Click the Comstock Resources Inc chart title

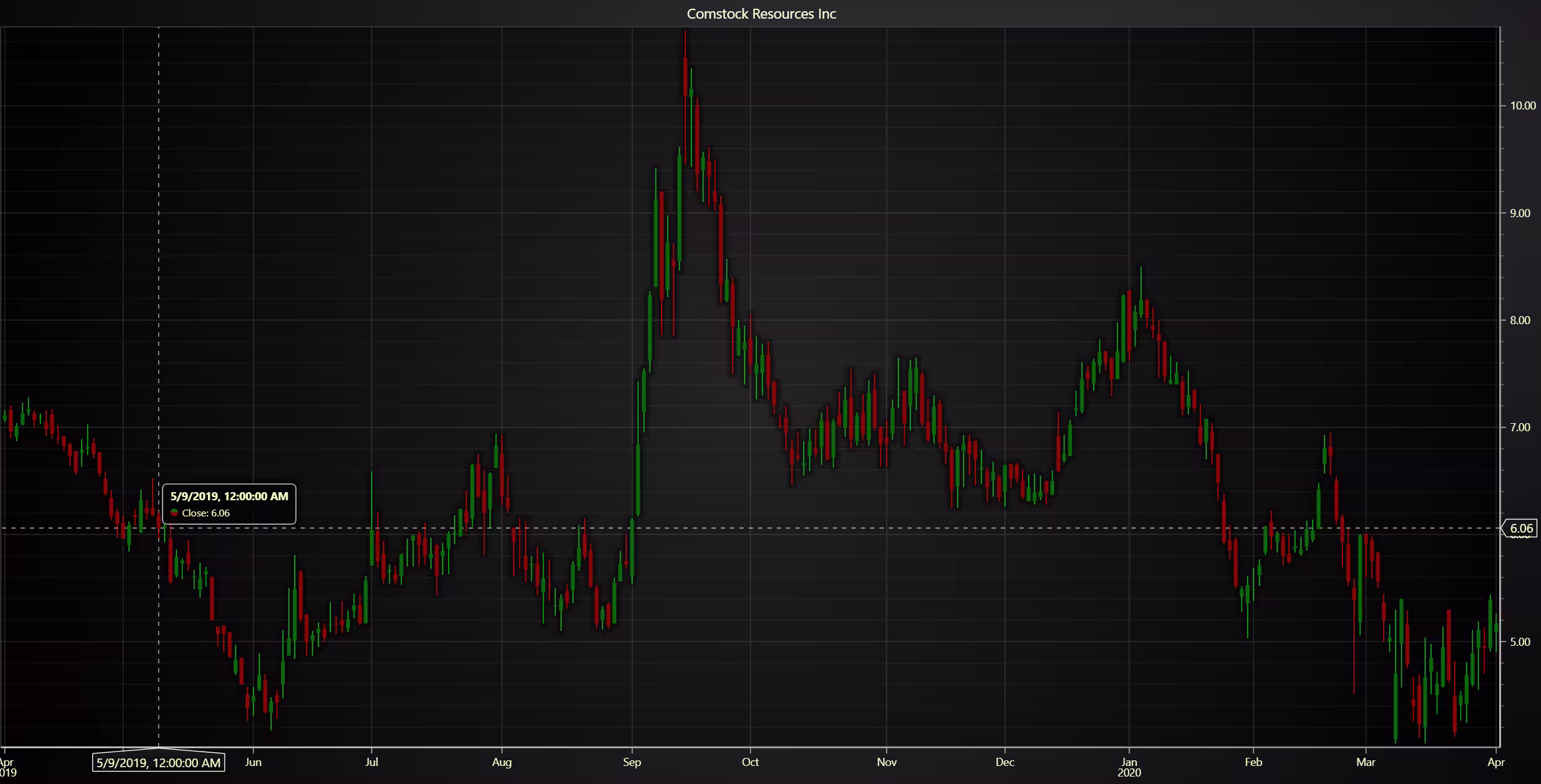point(761,14)
